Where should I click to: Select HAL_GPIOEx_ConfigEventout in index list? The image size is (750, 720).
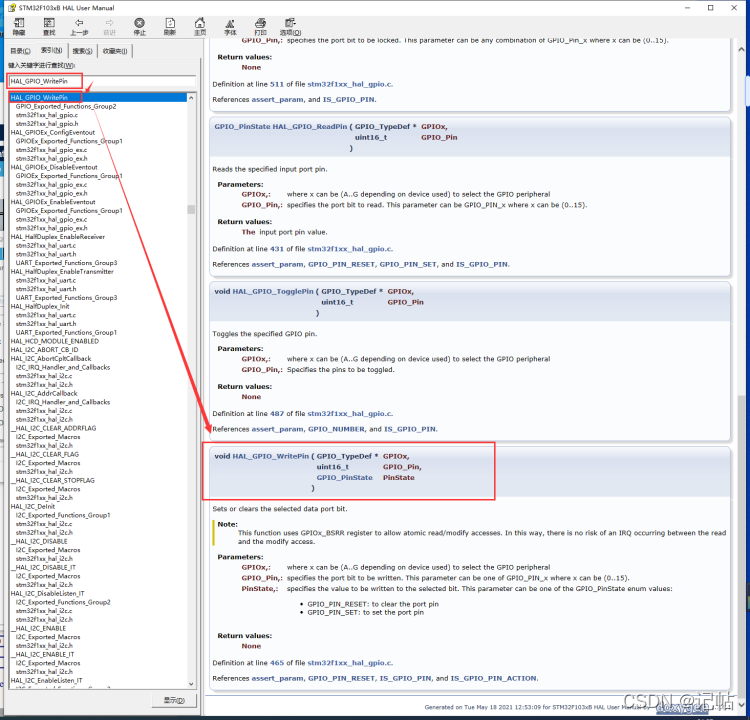tap(53, 133)
